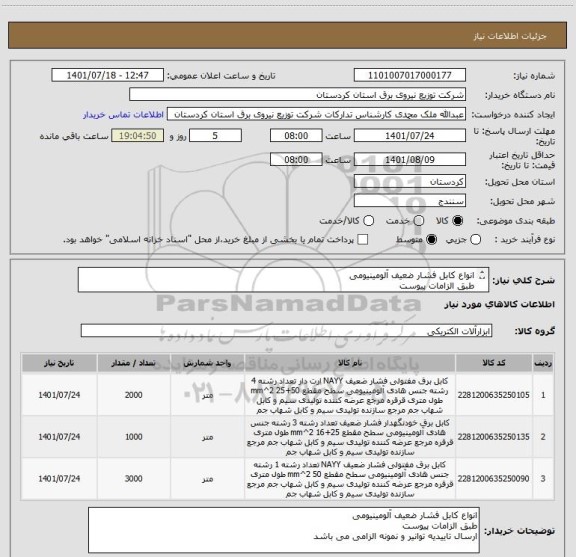Click the گروه کالا field ابزارآلات الکتریکی
The width and height of the screenshot is (576, 557).
pos(286,330)
